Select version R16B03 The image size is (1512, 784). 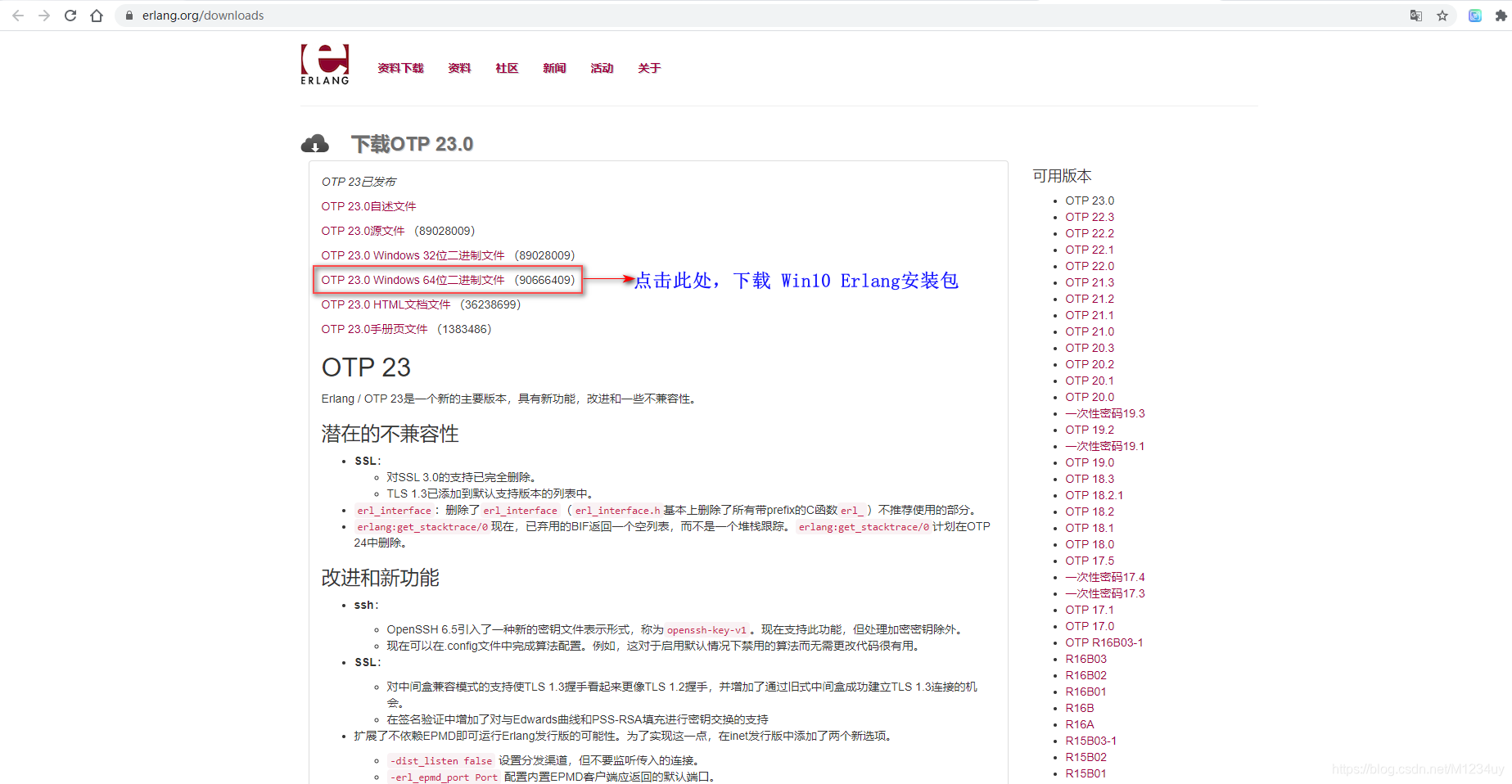pyautogui.click(x=1086, y=659)
